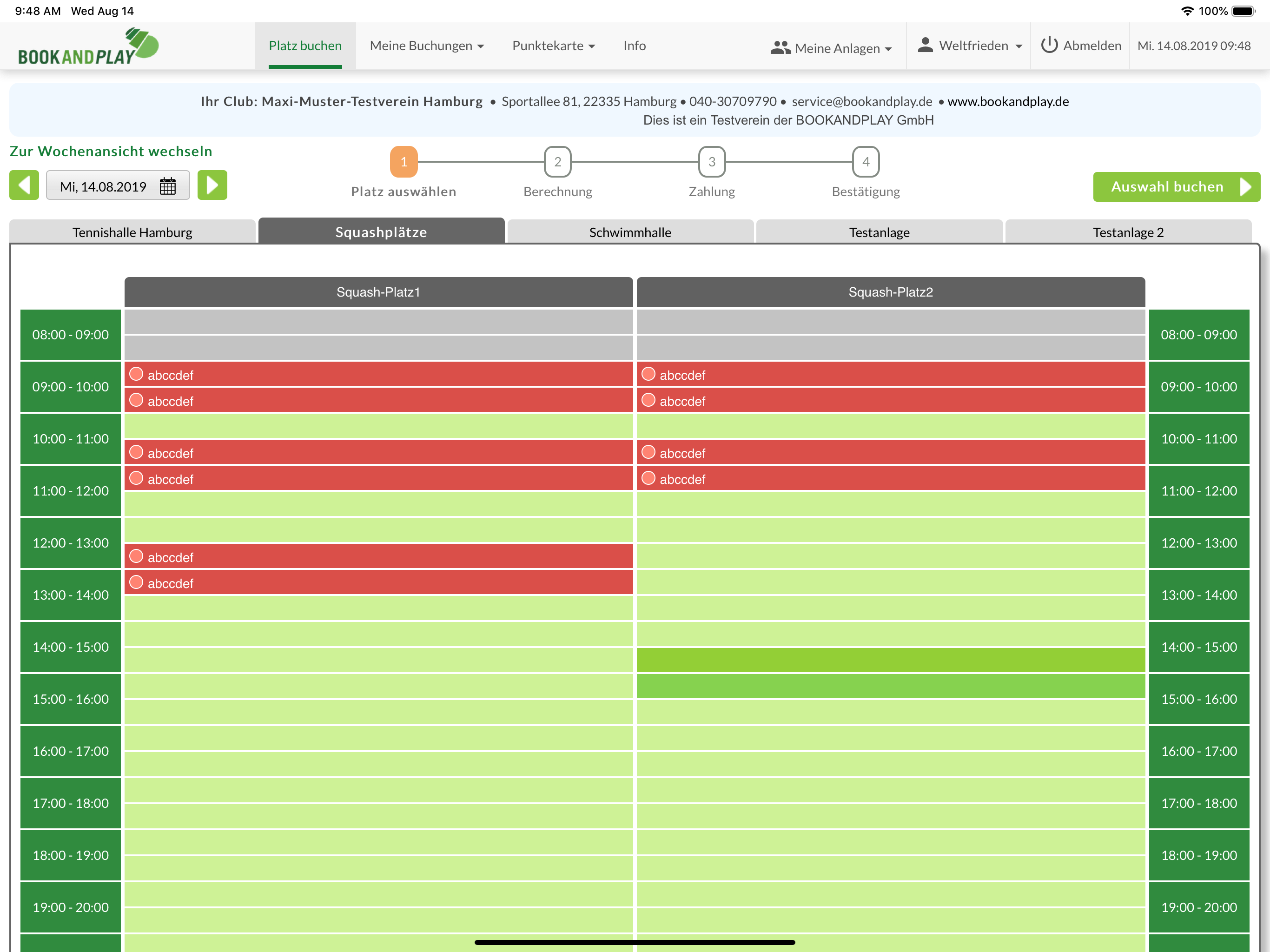The image size is (1270, 952).
Task: Deselect the selected 14:30 slot on Squash-Platz2
Action: point(891,660)
